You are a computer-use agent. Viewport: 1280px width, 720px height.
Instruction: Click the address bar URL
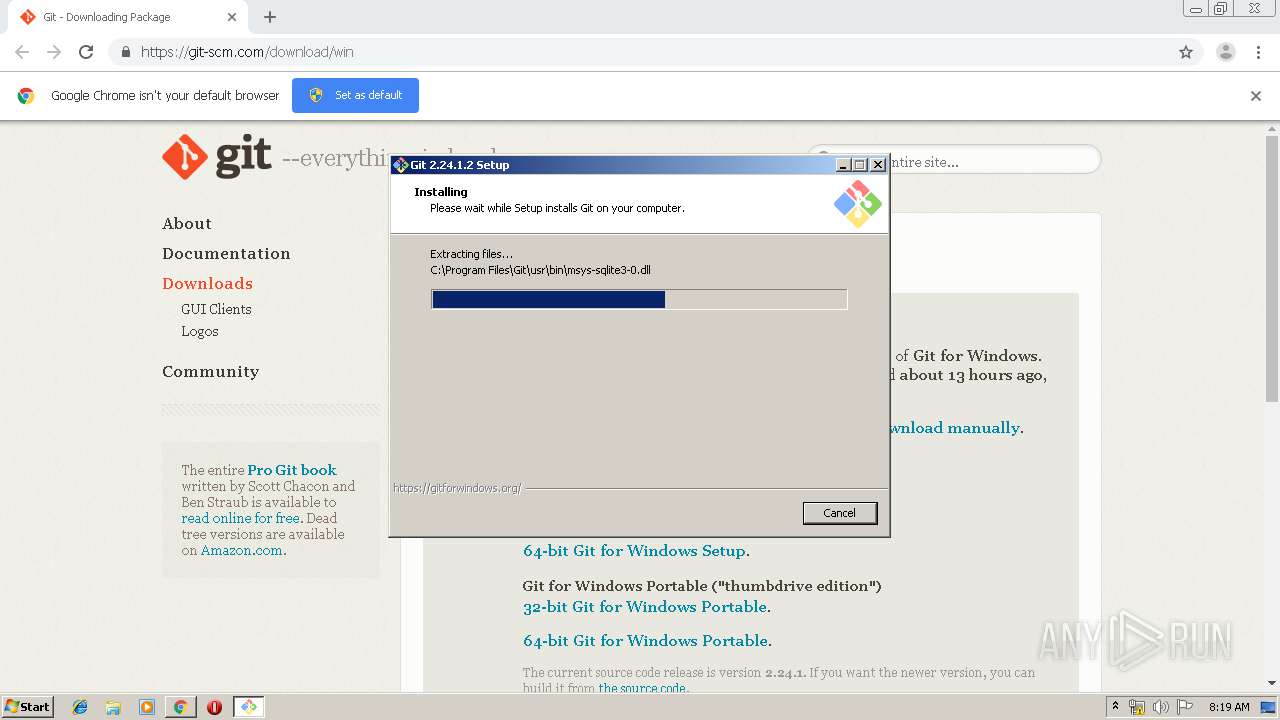pos(247,52)
